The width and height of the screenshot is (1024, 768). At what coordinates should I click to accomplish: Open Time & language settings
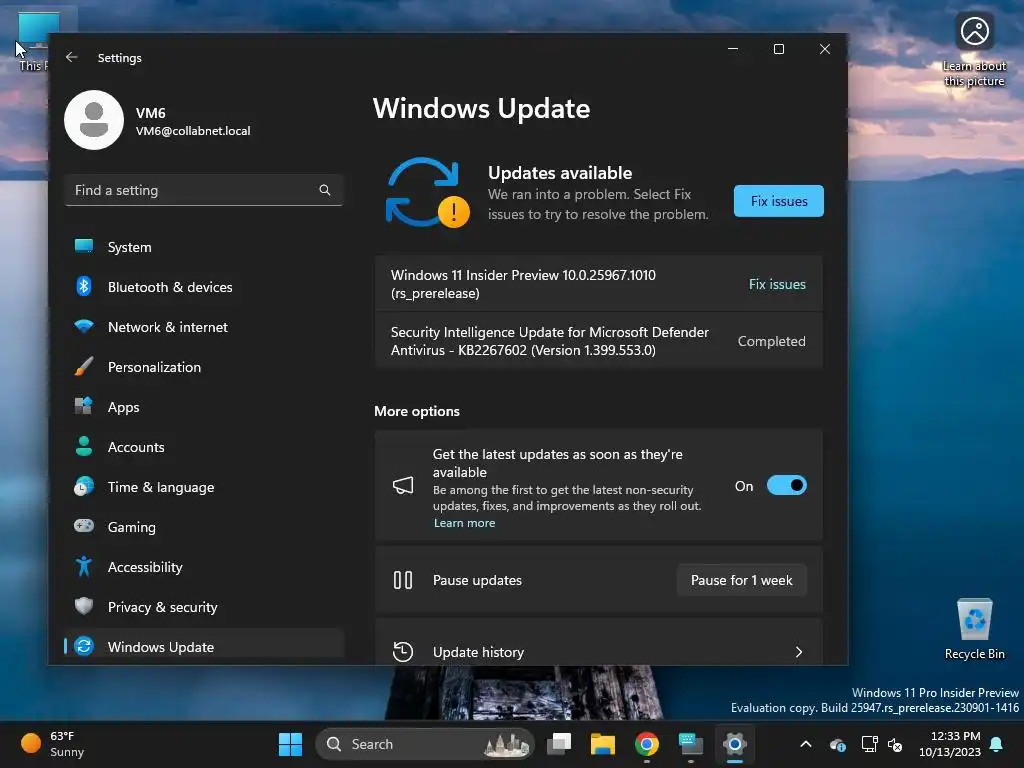click(204, 487)
